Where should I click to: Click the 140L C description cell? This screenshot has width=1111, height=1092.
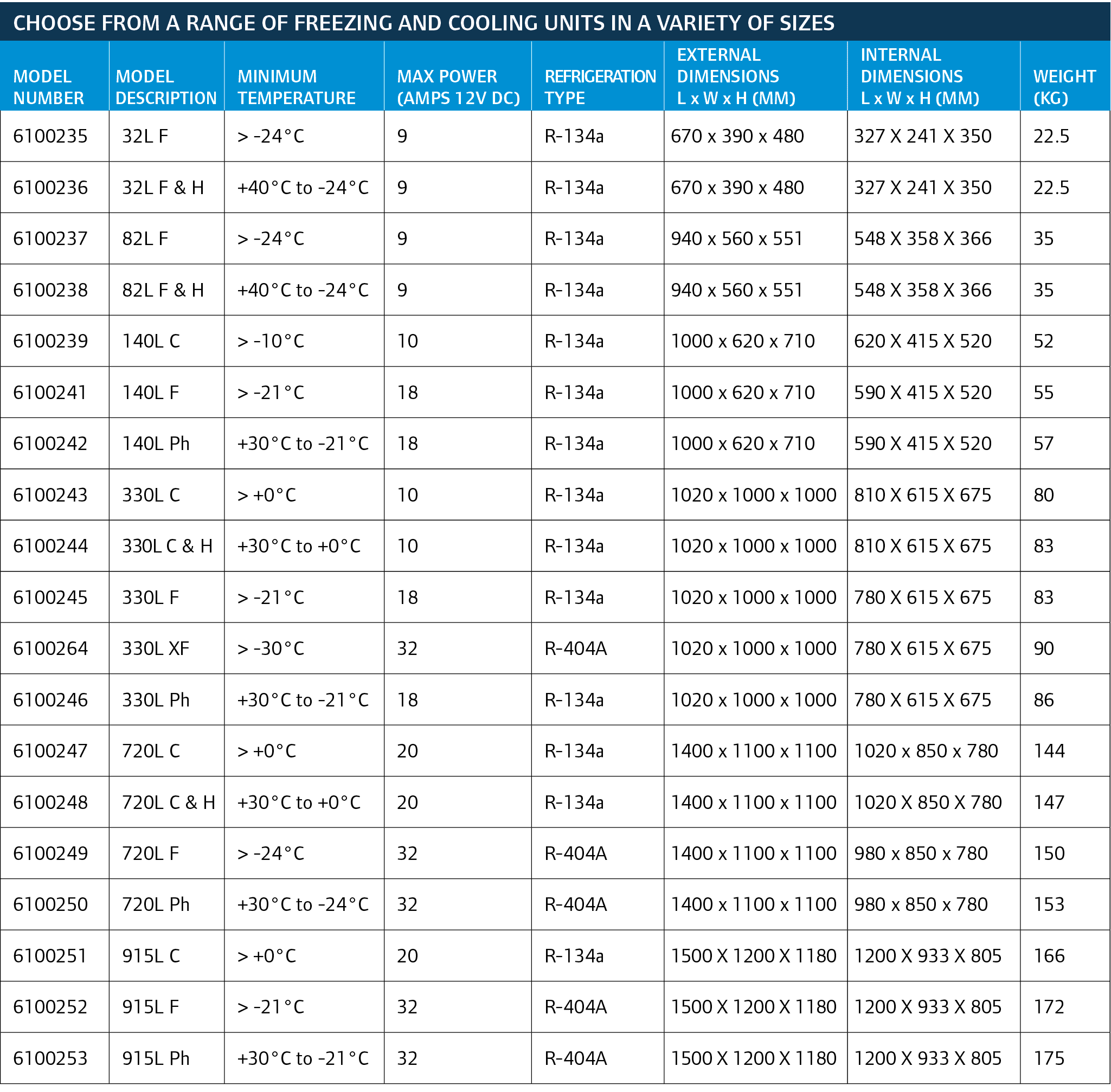tap(151, 341)
